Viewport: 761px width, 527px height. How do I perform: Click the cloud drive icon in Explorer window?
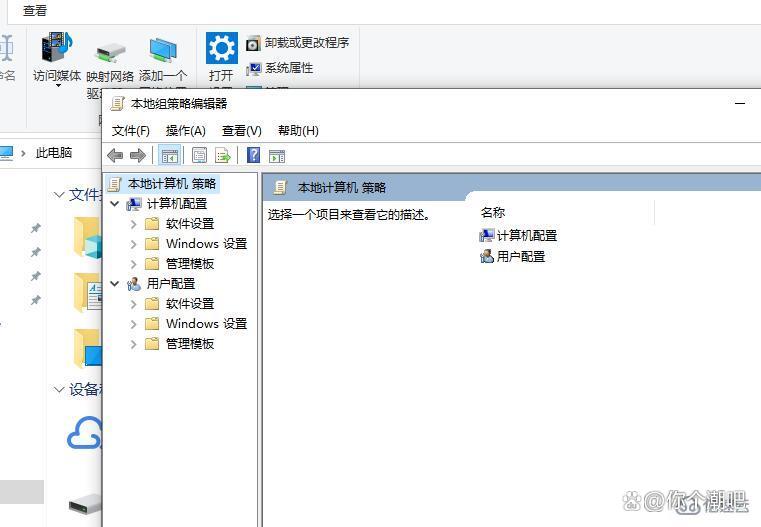[84, 433]
